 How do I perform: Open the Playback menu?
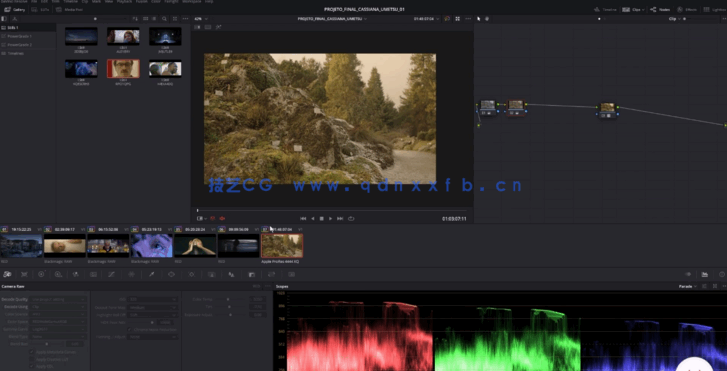click(124, 1)
